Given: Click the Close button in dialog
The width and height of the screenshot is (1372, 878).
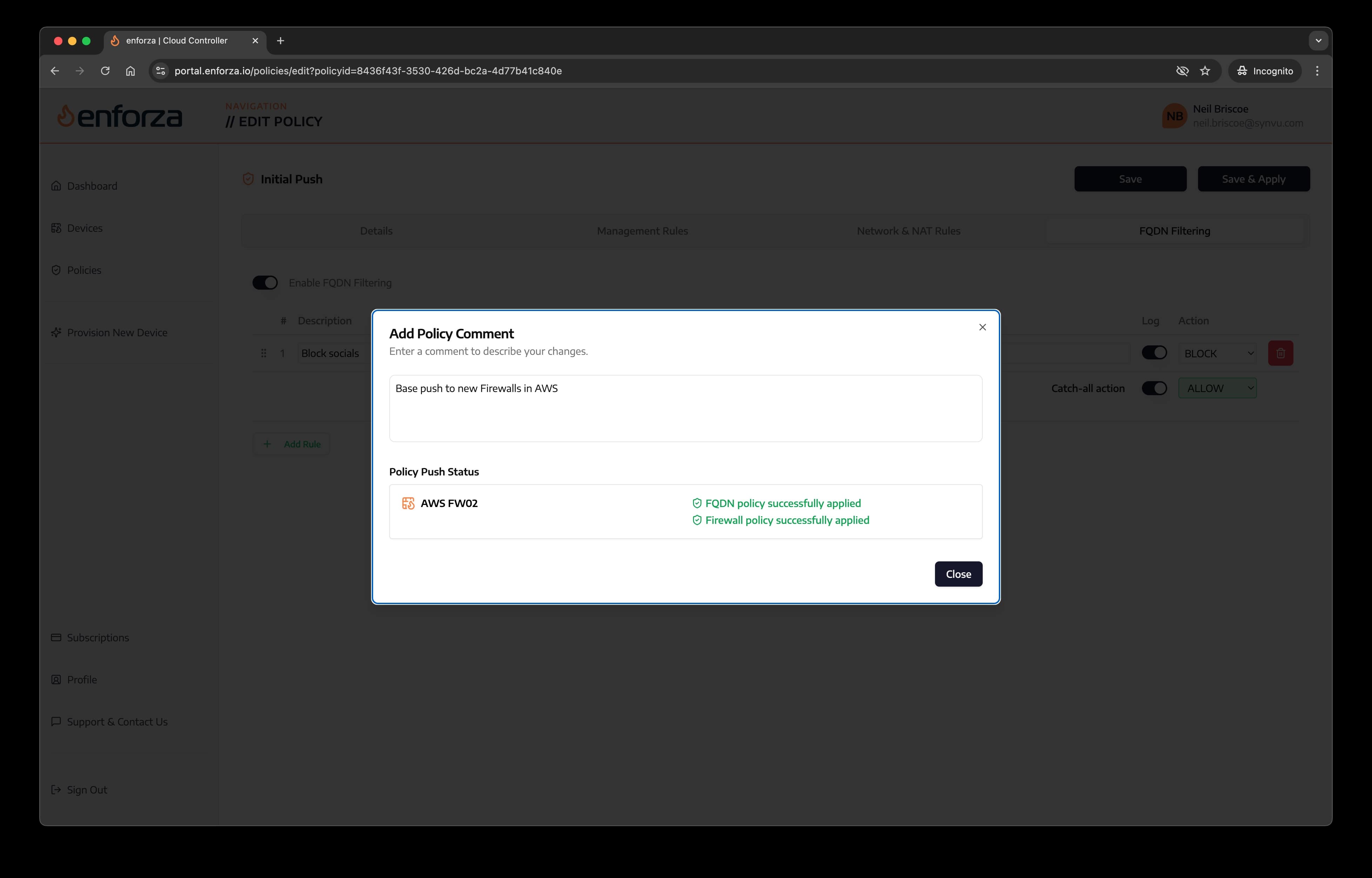Looking at the screenshot, I should coord(958,574).
